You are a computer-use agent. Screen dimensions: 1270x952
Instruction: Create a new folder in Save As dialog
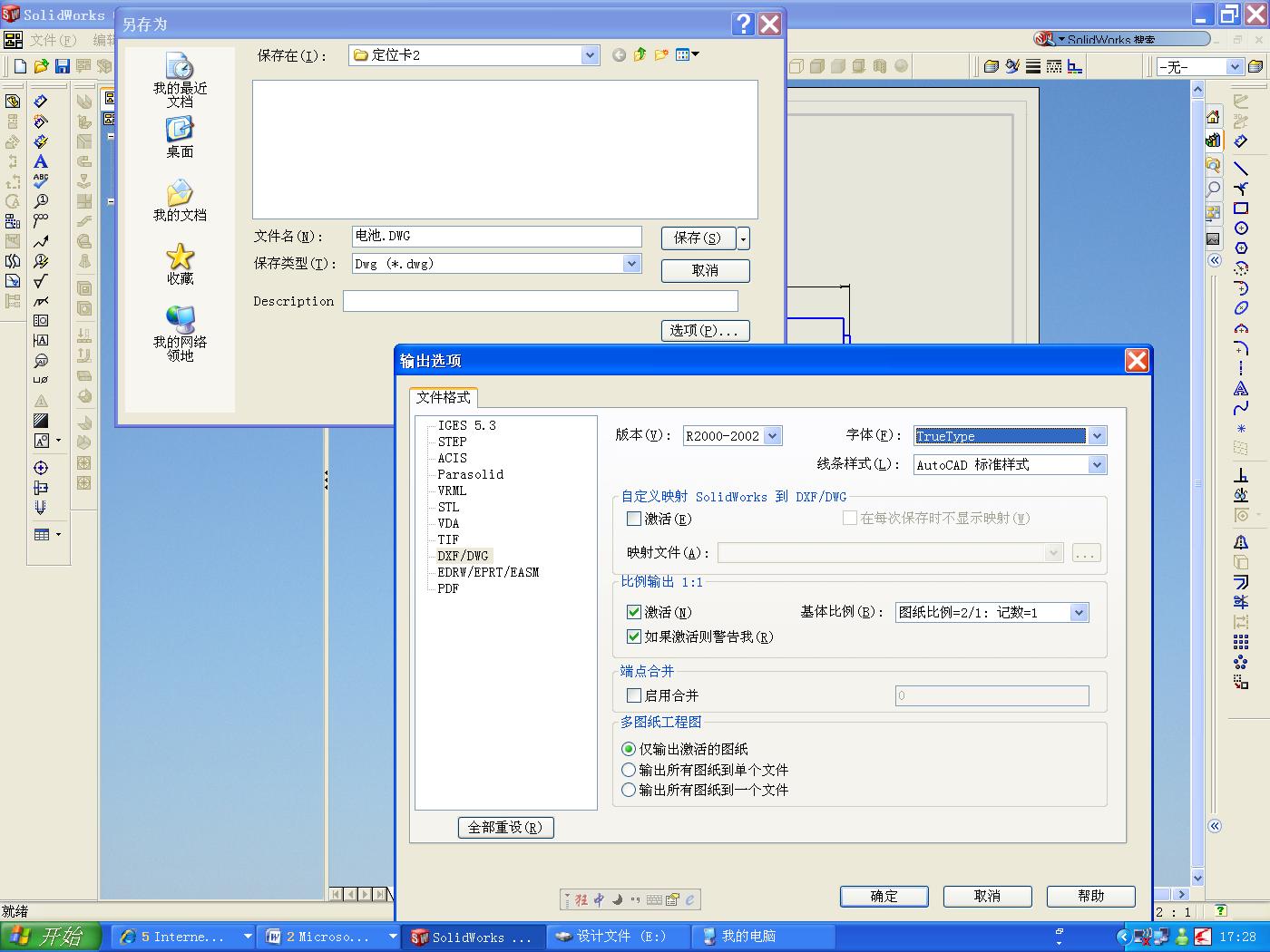[x=662, y=55]
